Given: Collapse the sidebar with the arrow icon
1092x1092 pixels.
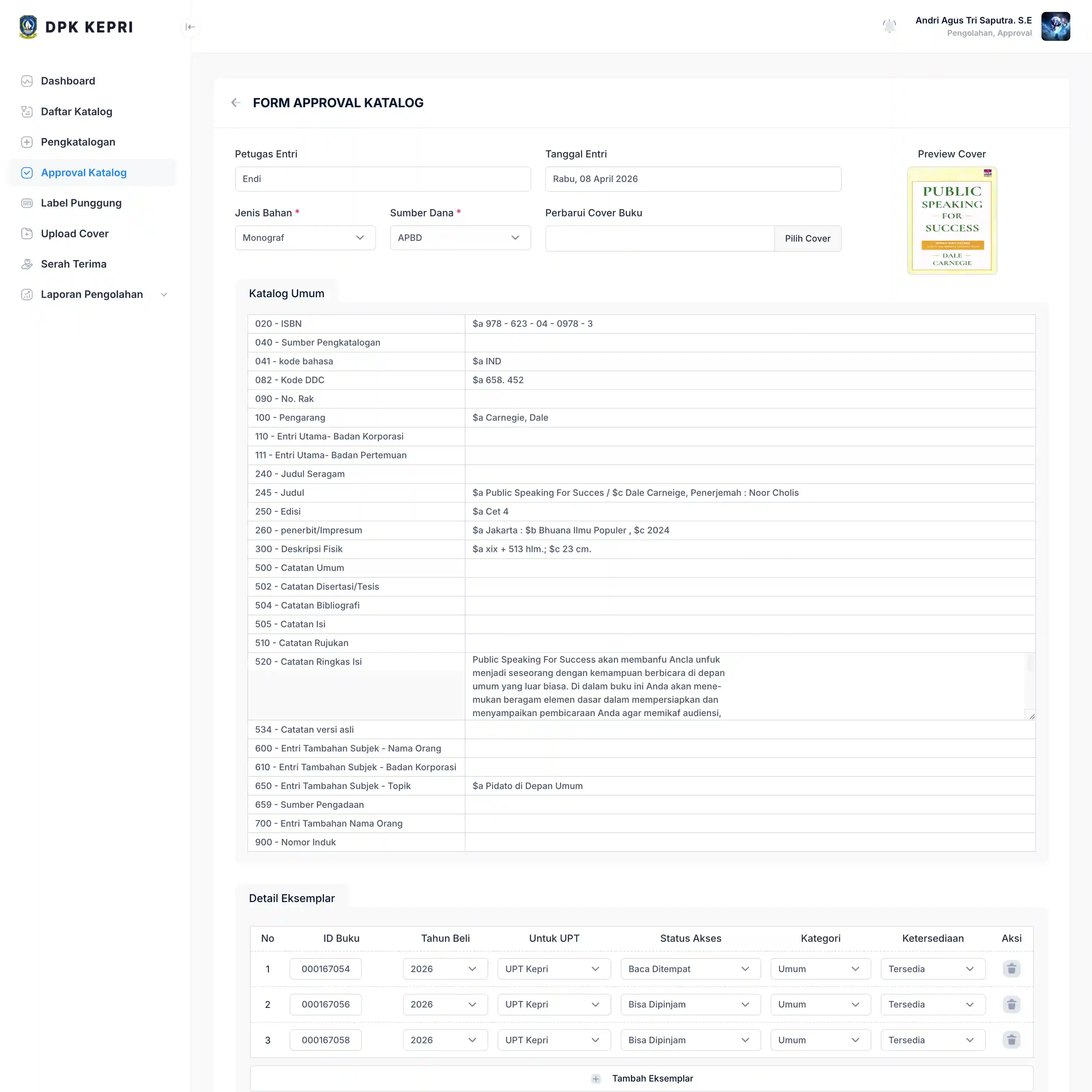Looking at the screenshot, I should point(190,27).
